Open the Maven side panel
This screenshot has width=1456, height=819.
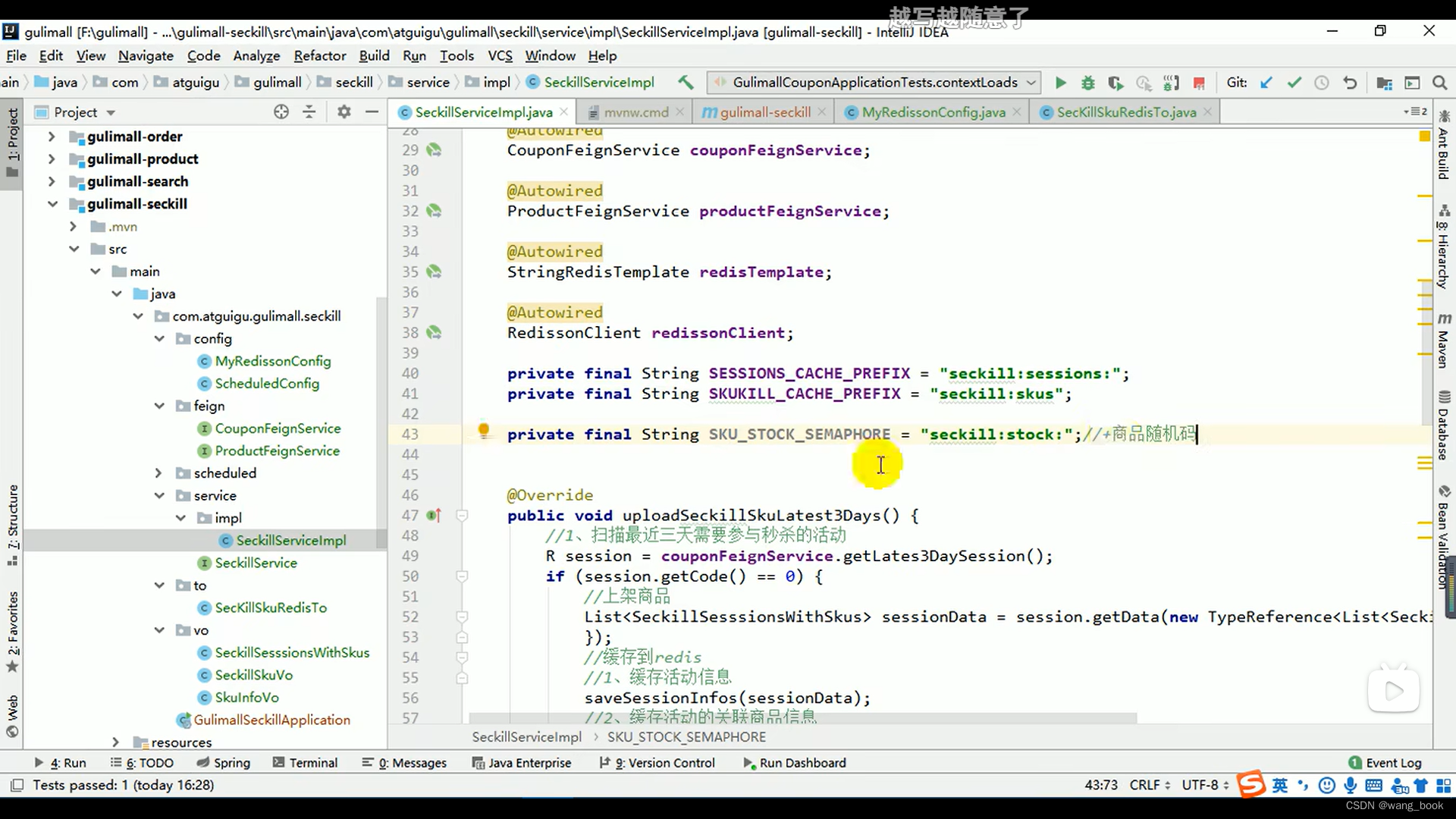point(1444,340)
